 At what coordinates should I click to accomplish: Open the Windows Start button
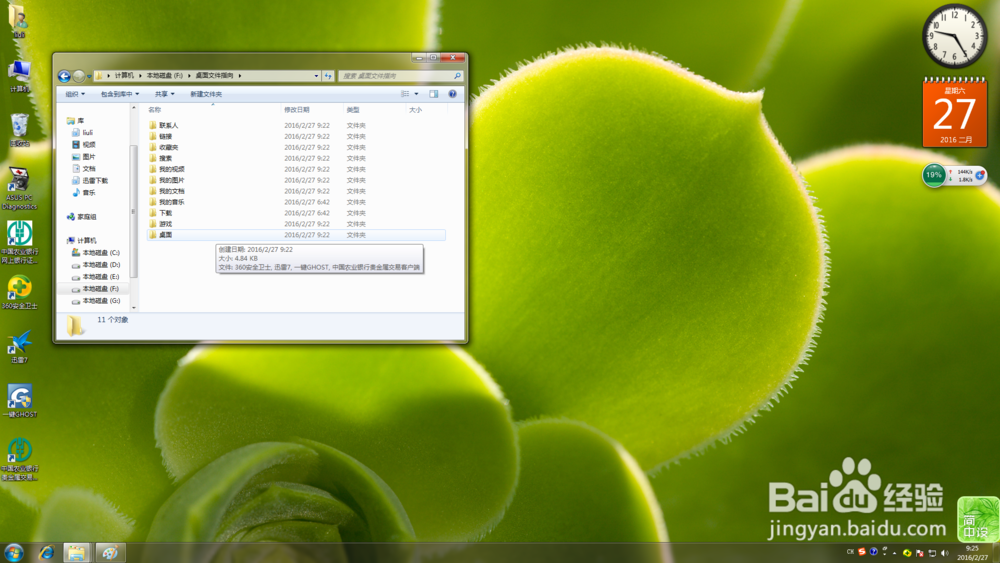[x=13, y=552]
